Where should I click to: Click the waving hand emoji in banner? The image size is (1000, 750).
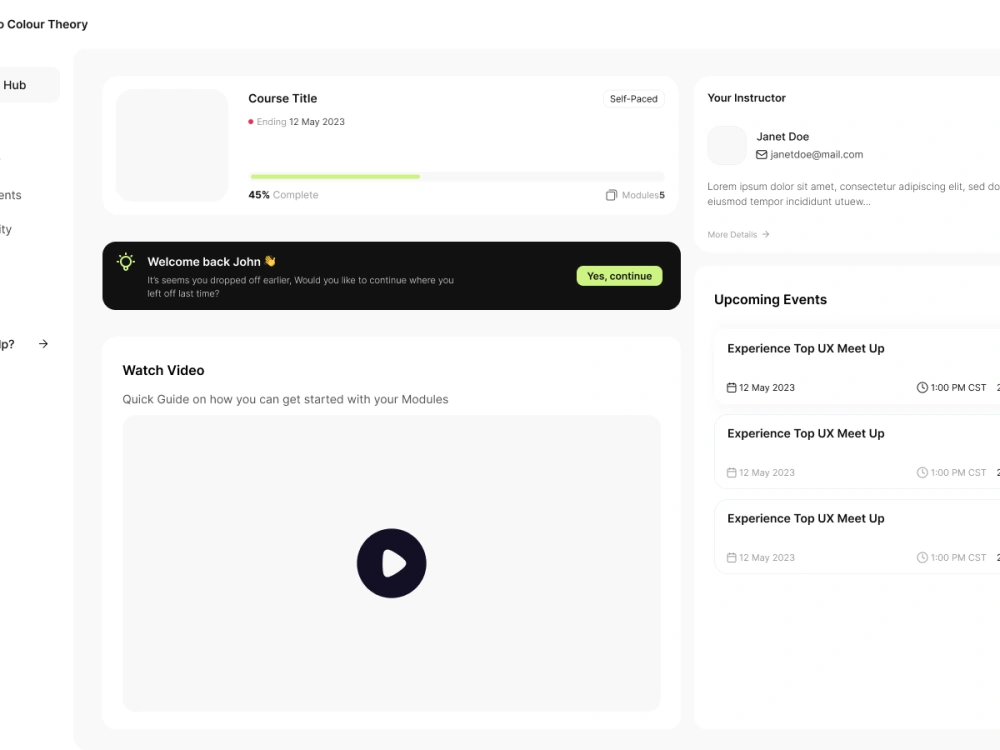tap(270, 261)
